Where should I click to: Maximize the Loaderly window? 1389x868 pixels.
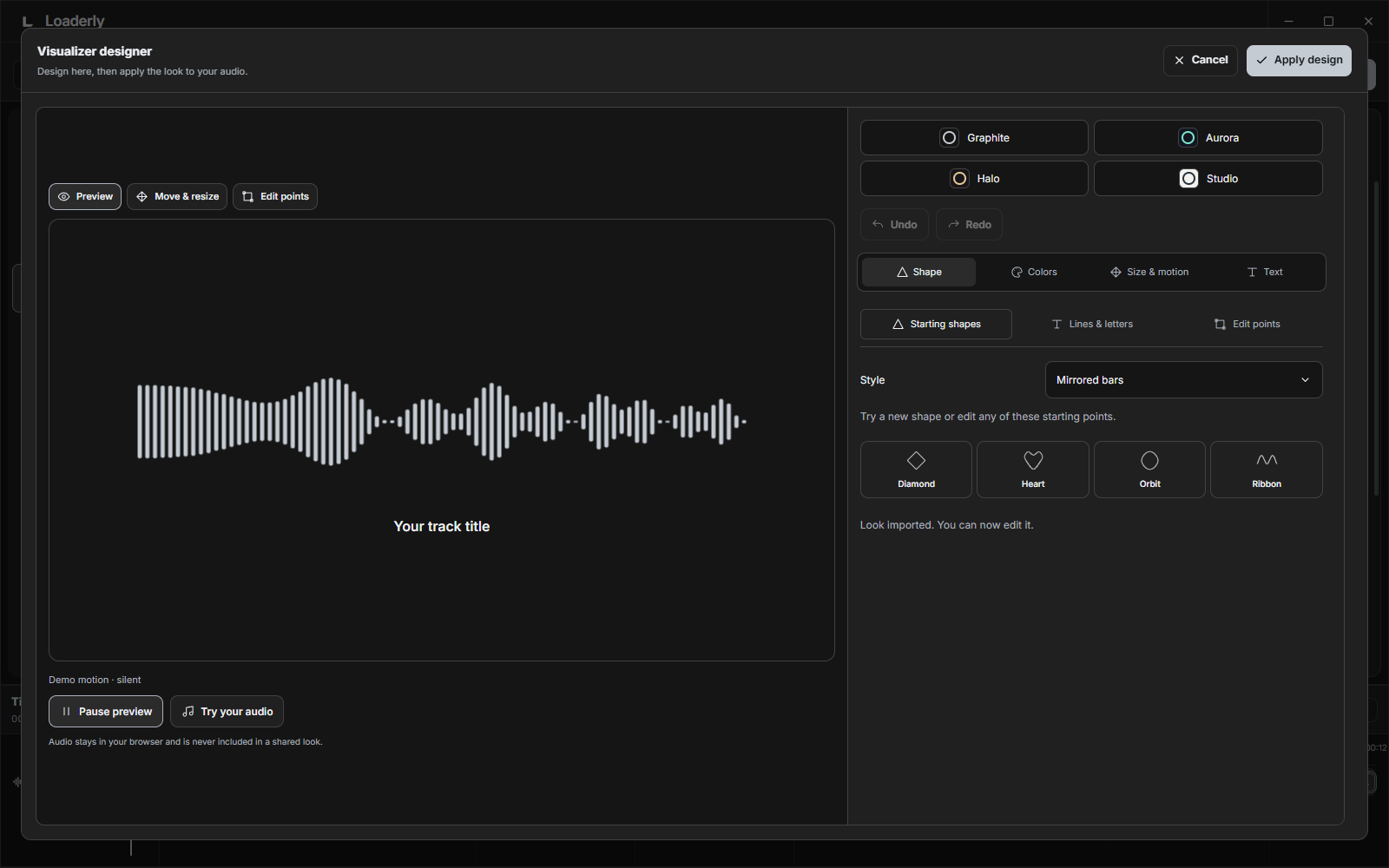(1328, 21)
